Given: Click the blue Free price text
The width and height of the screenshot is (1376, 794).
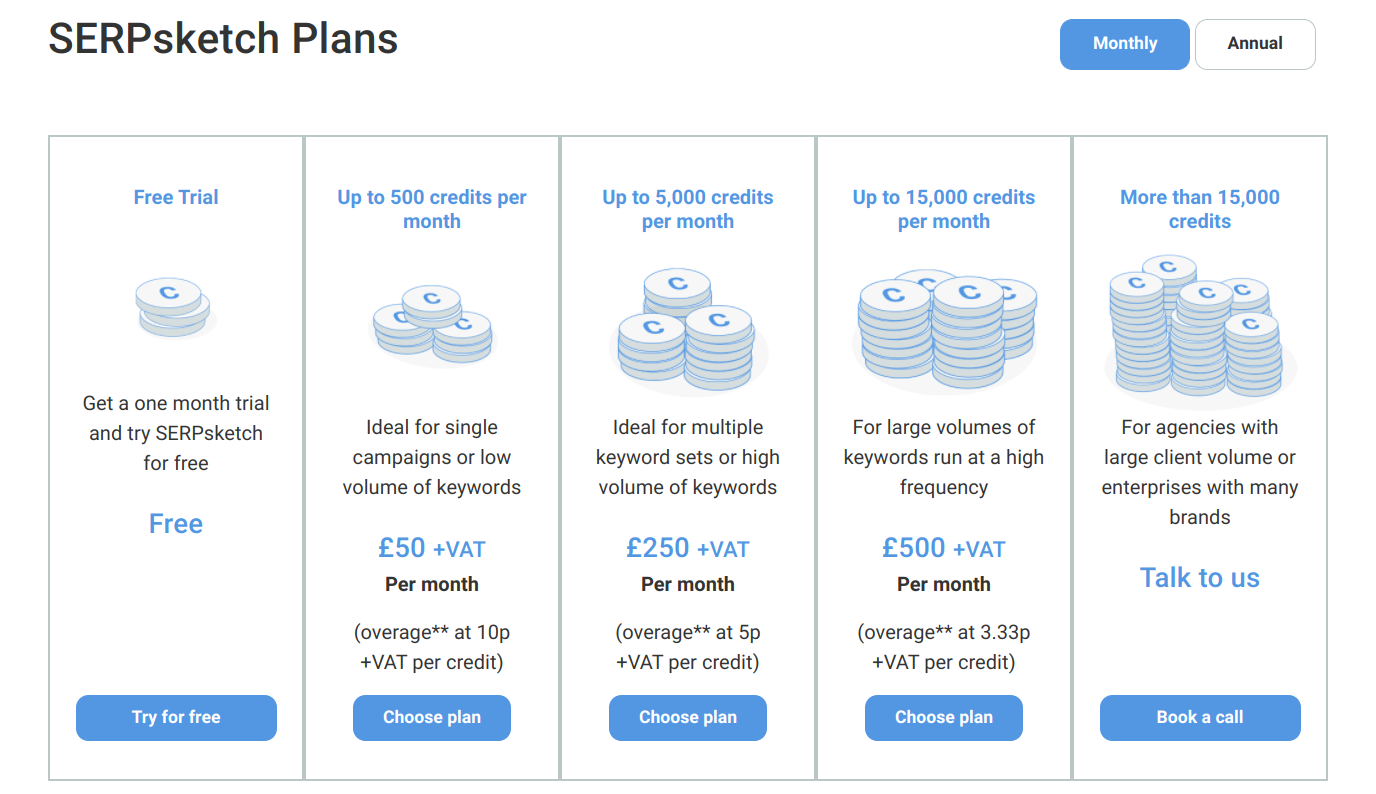Looking at the screenshot, I should coord(176,524).
